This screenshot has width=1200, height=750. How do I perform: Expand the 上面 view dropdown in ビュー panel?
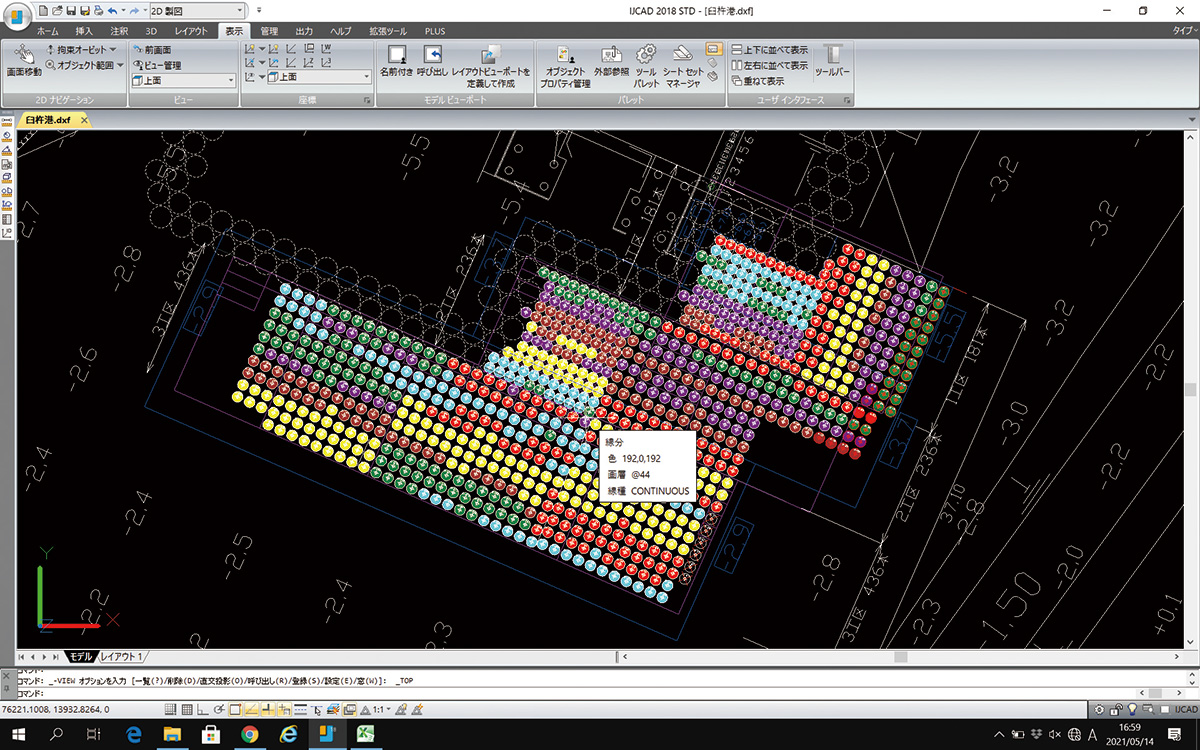tap(231, 80)
